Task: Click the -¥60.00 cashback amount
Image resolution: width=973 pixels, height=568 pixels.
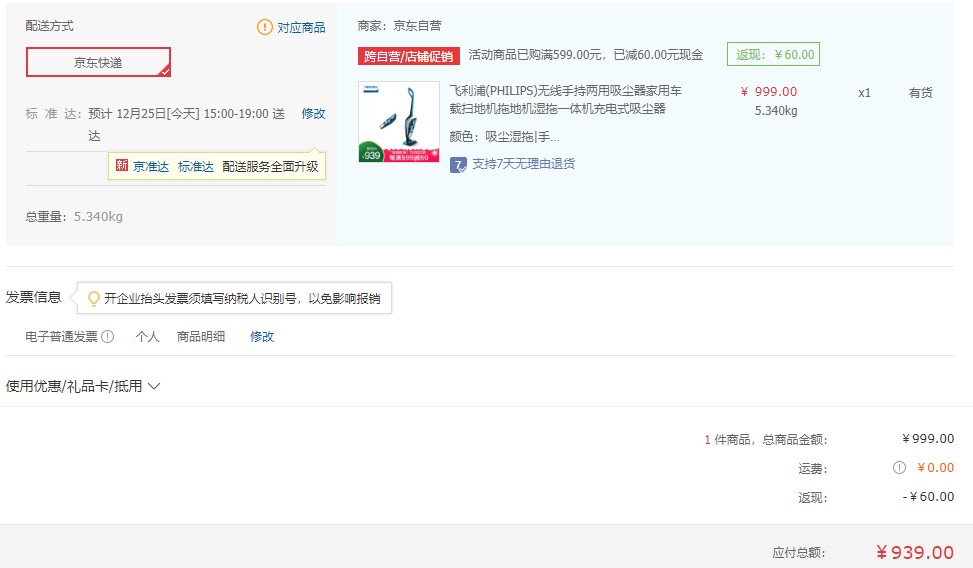Action: [928, 497]
